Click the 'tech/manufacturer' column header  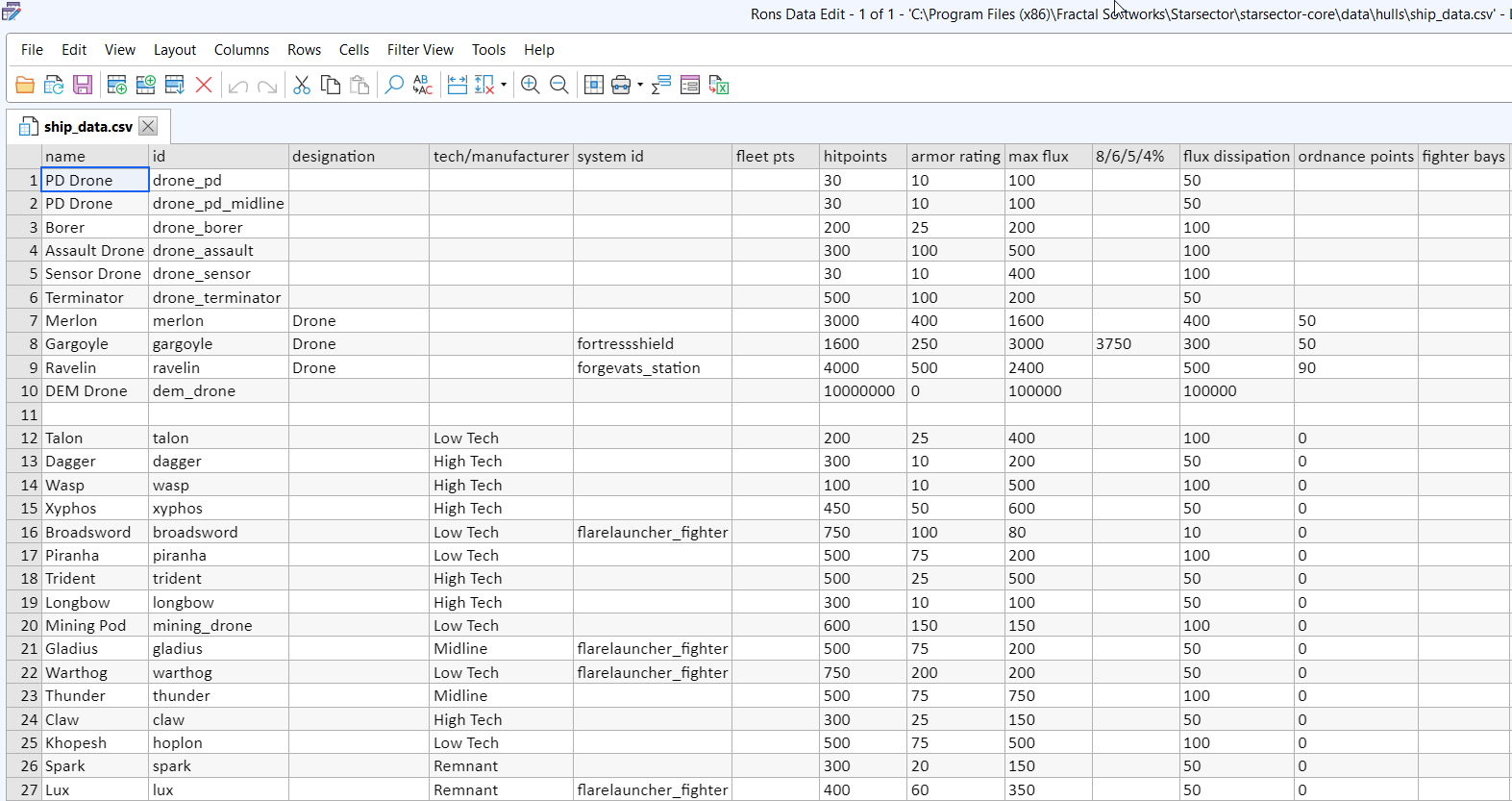point(501,156)
